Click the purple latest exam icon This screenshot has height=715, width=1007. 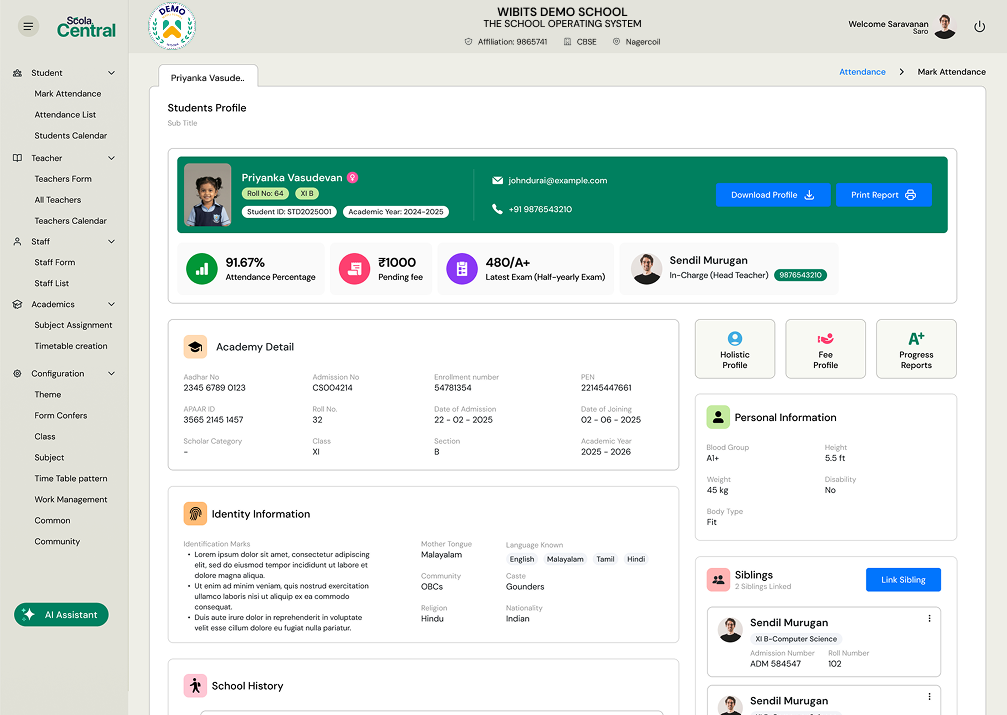(x=462, y=269)
